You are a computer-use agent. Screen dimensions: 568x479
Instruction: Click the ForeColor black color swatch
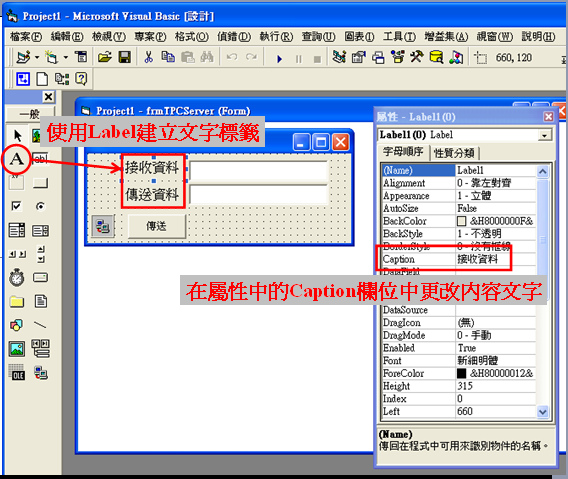(x=461, y=373)
